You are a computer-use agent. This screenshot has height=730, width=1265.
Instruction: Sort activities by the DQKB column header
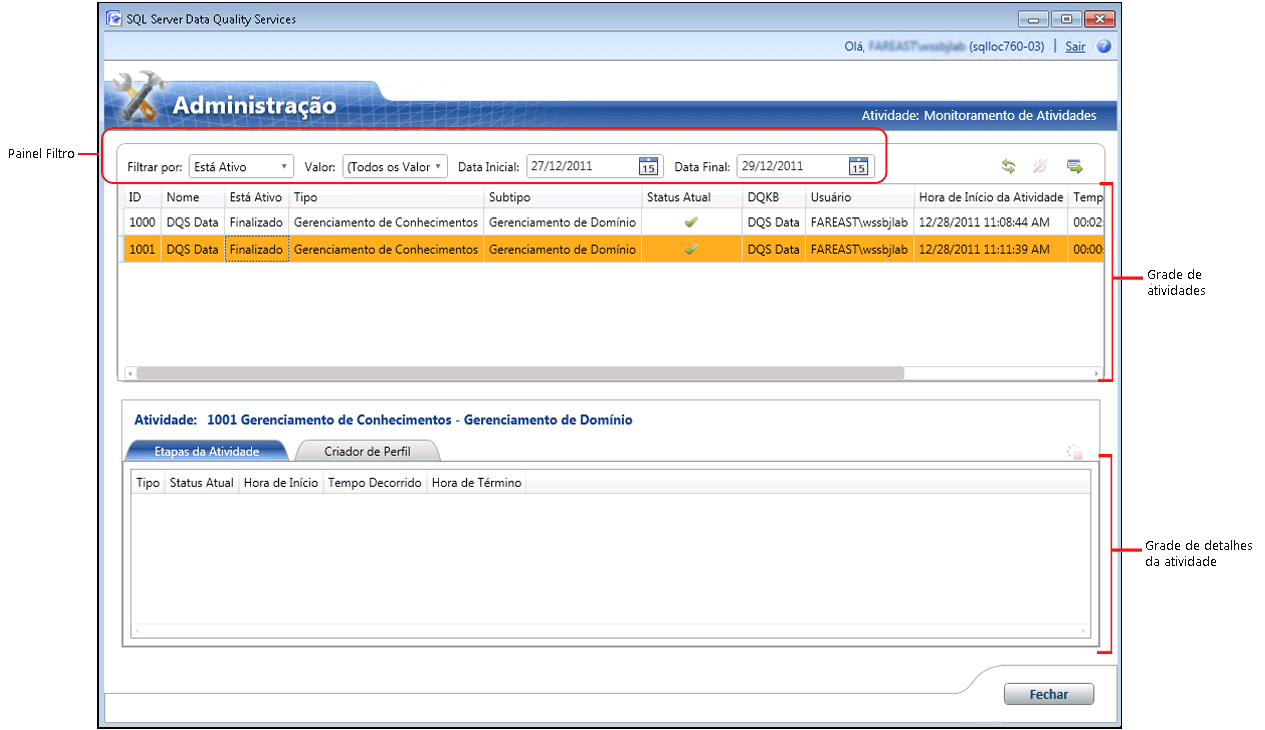click(774, 197)
